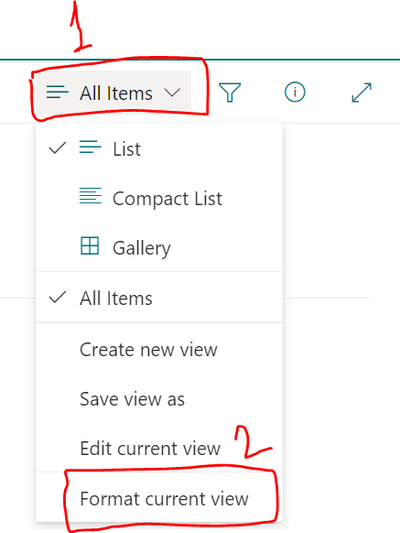Click the Gallery grid icon
Viewport: 400px width, 533px height.
(90, 246)
